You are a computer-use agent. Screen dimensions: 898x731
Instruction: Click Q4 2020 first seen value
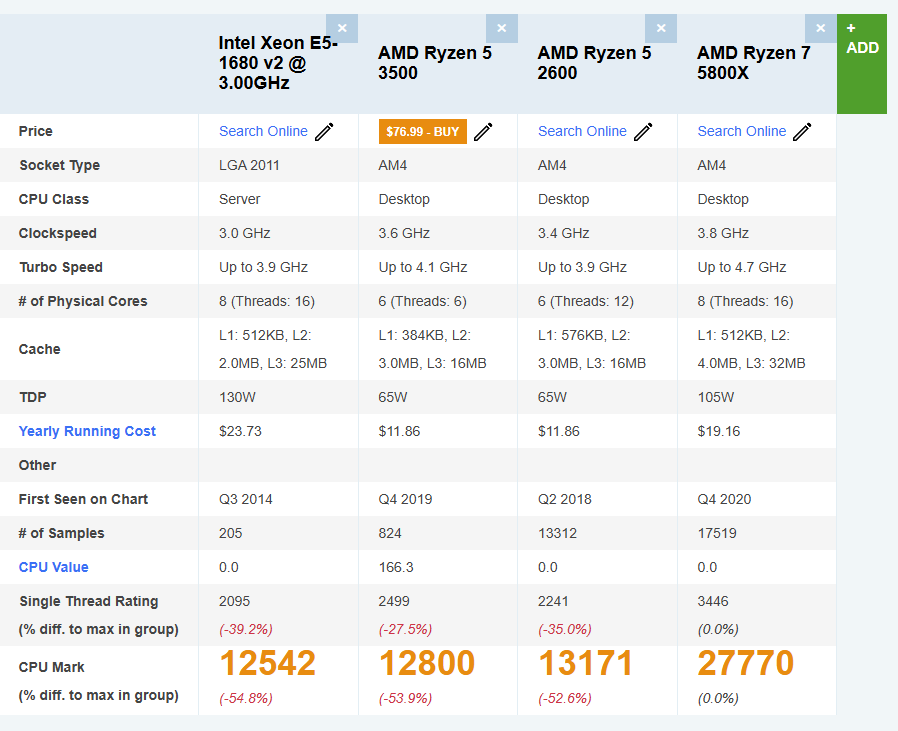pos(724,500)
